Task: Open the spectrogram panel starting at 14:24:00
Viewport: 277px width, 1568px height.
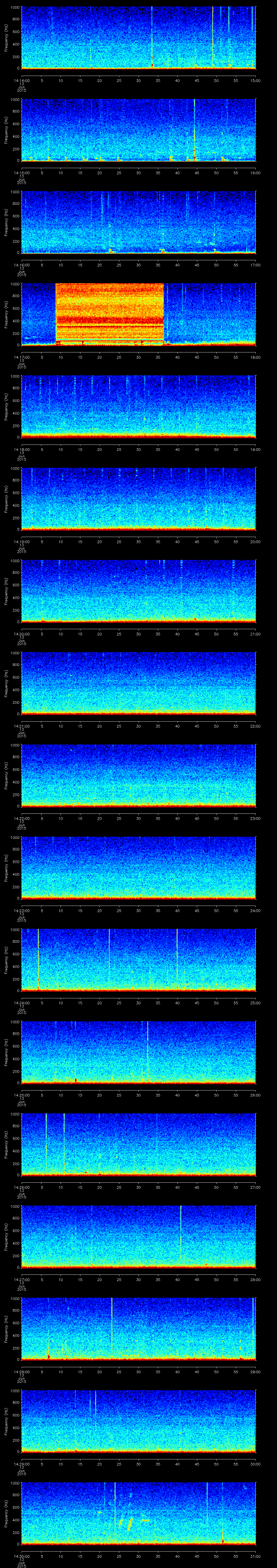Action: (138, 960)
